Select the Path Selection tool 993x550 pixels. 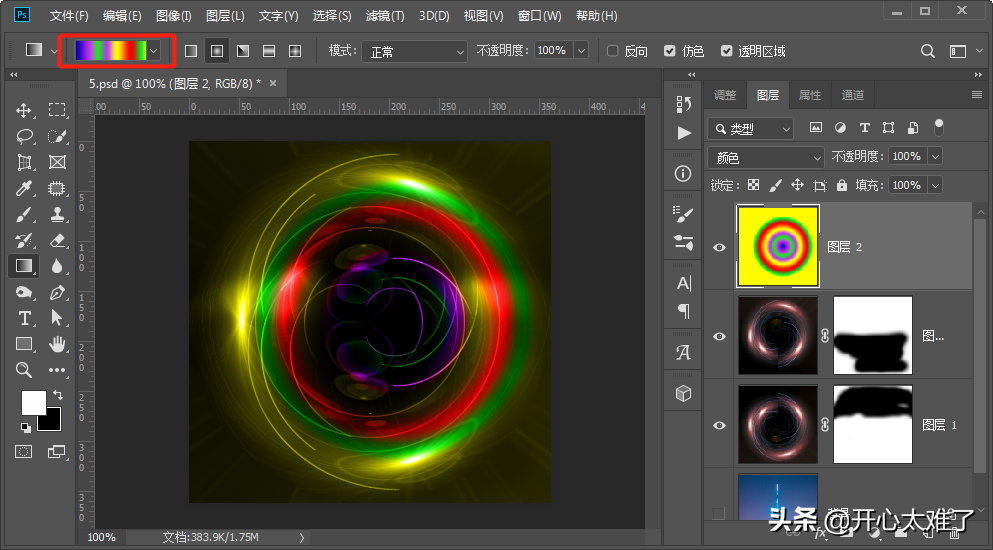click(x=57, y=318)
